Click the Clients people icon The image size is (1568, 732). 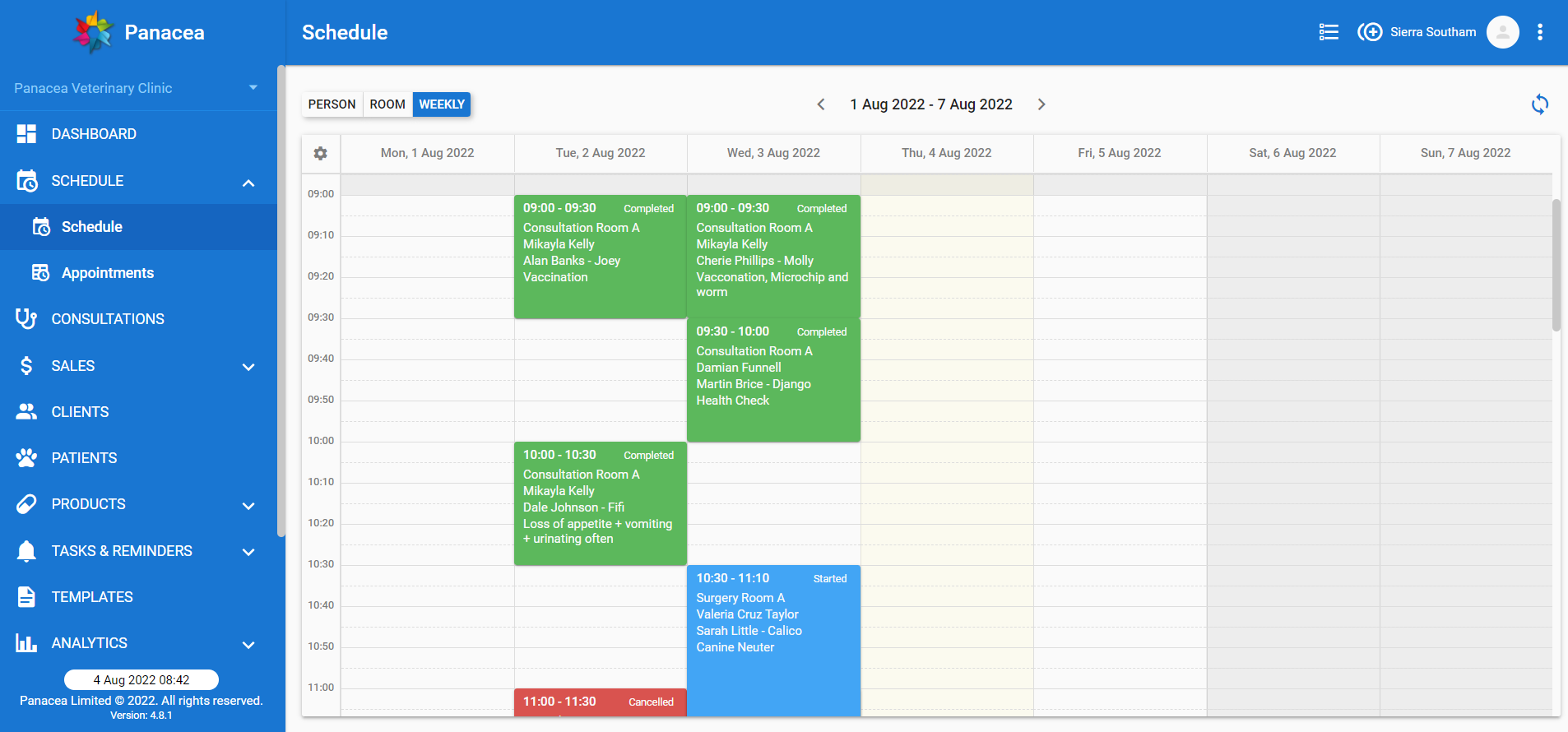(26, 411)
